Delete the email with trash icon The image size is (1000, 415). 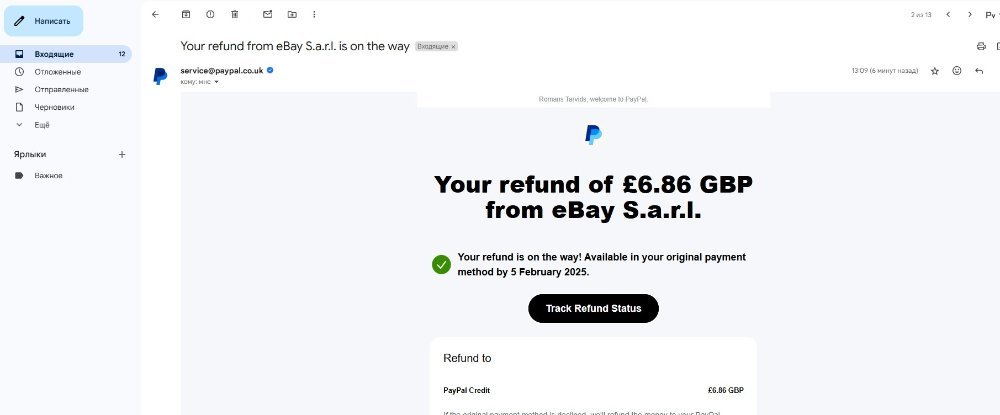pyautogui.click(x=234, y=15)
